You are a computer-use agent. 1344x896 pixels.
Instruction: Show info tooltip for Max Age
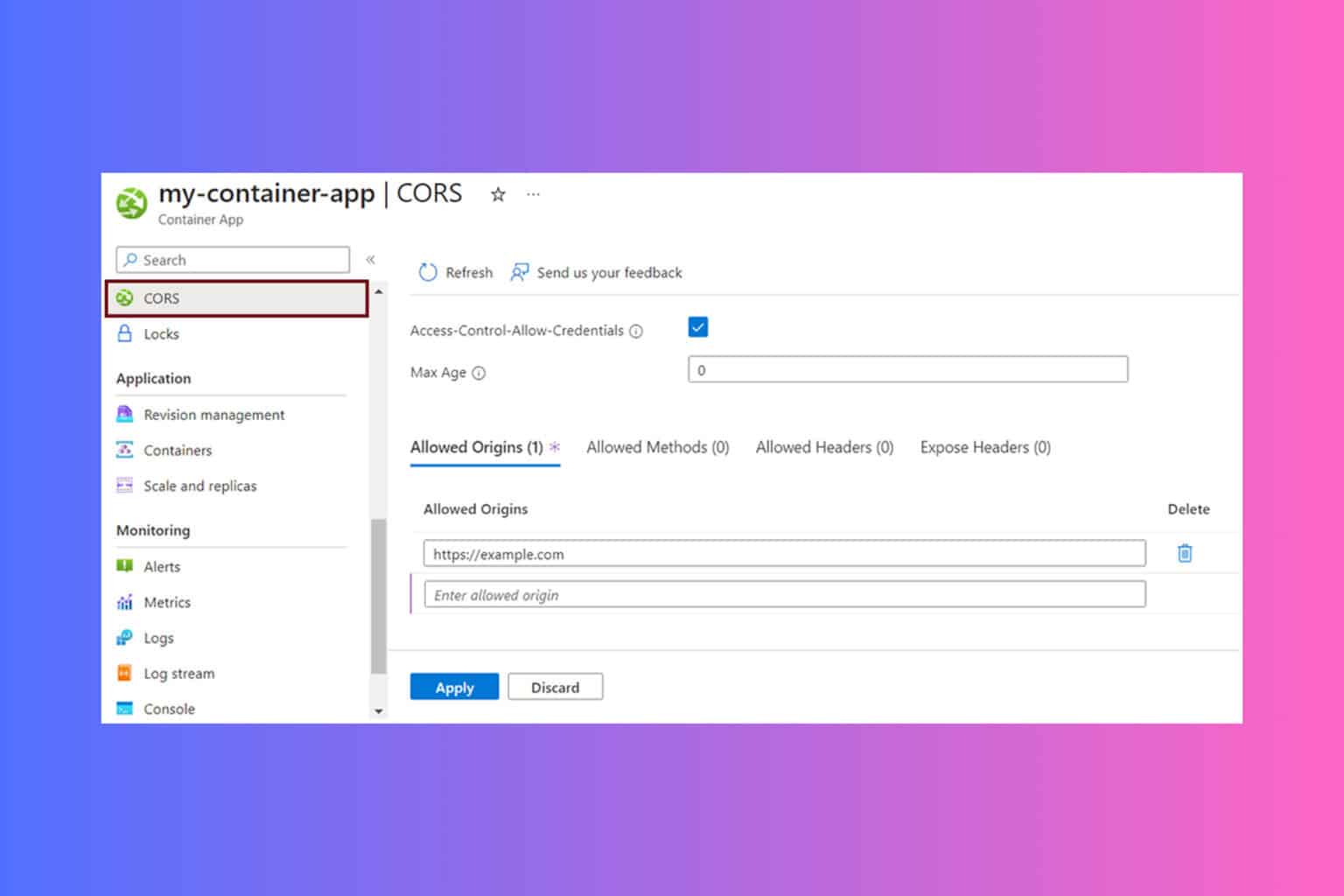coord(479,373)
